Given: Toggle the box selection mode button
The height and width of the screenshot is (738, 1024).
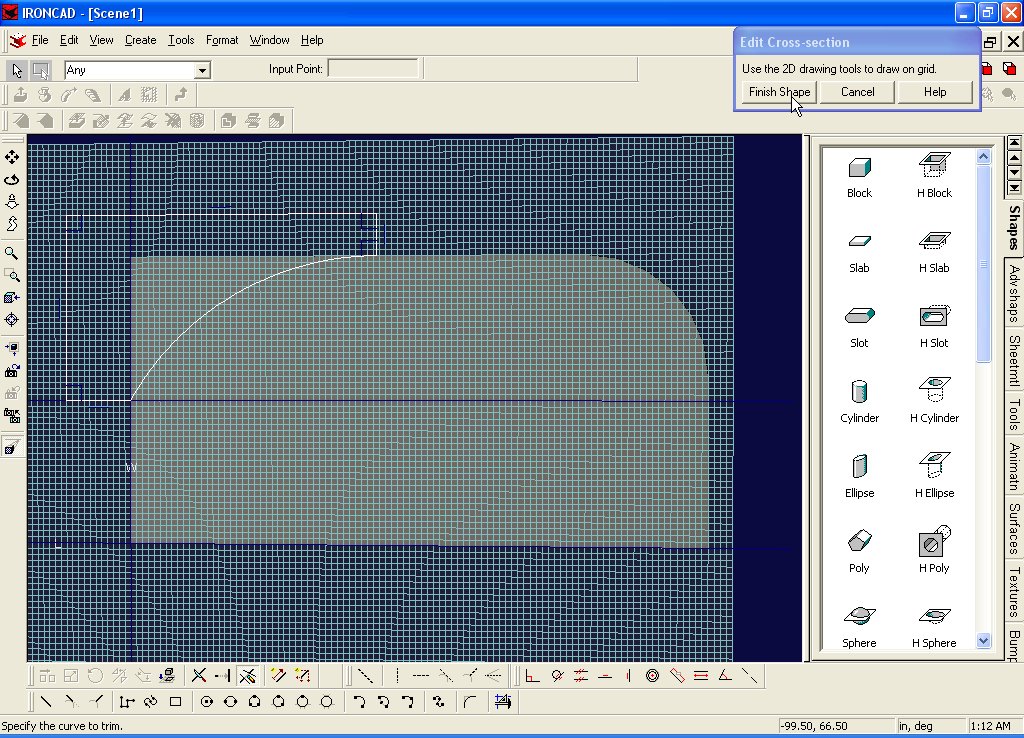Looking at the screenshot, I should pyautogui.click(x=40, y=70).
